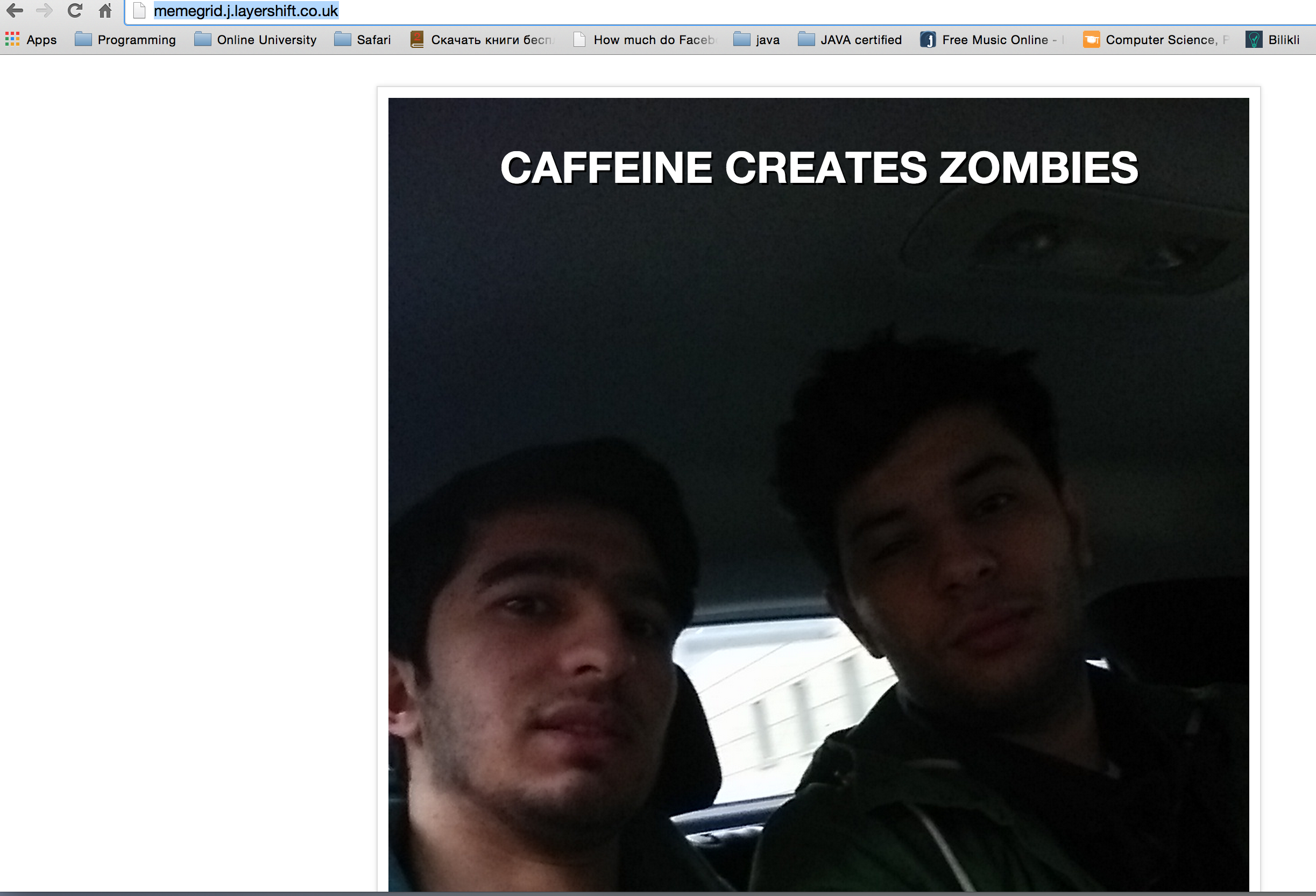Screen dimensions: 1316x896
Task: Click the blank area left of meme
Action: click(187, 453)
